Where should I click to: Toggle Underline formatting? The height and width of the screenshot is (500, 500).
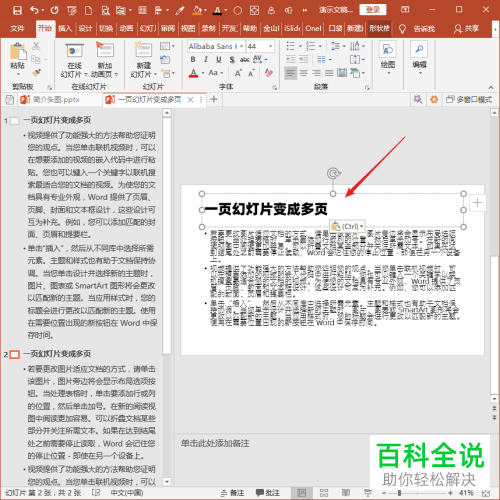218,60
